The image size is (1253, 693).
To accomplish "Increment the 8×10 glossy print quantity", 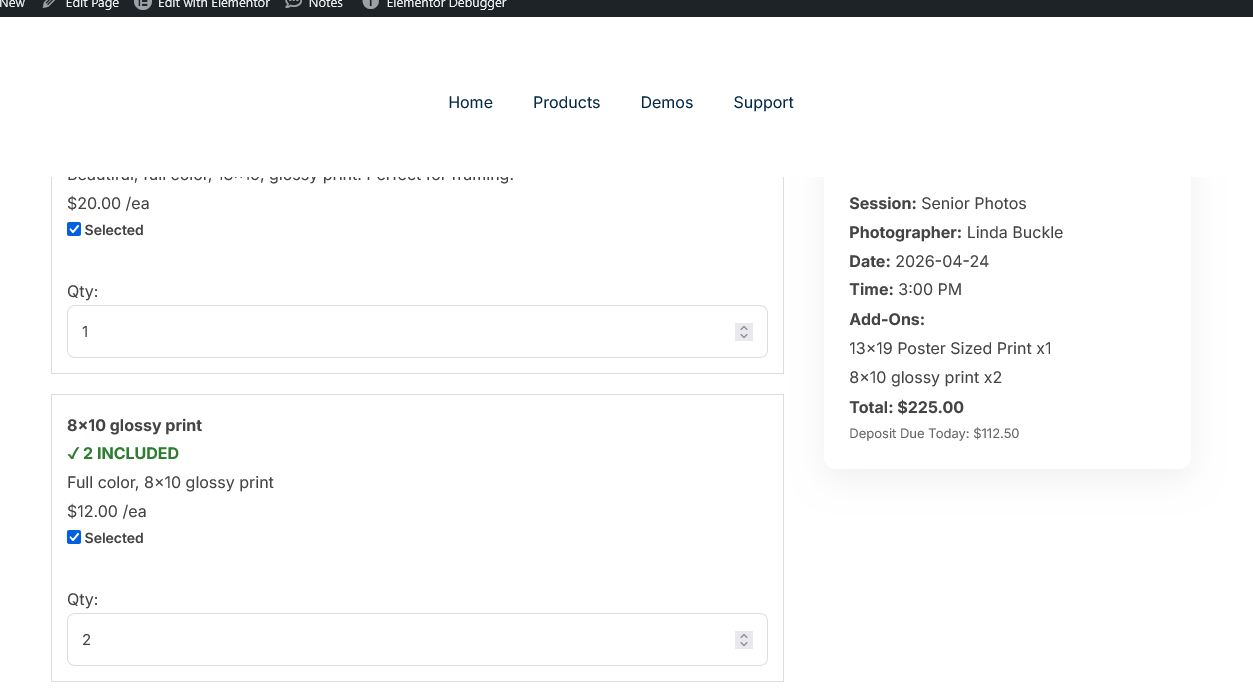I will [x=743, y=635].
